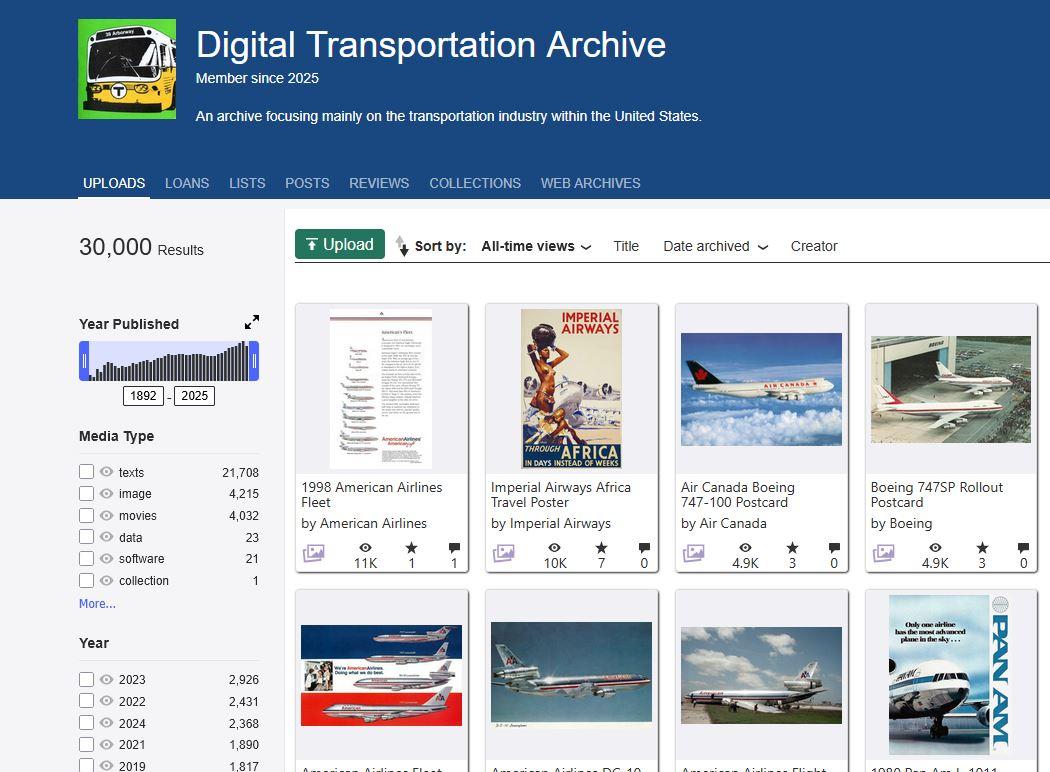Hide texts using its eye toggle
This screenshot has width=1050, height=772.
tap(106, 472)
